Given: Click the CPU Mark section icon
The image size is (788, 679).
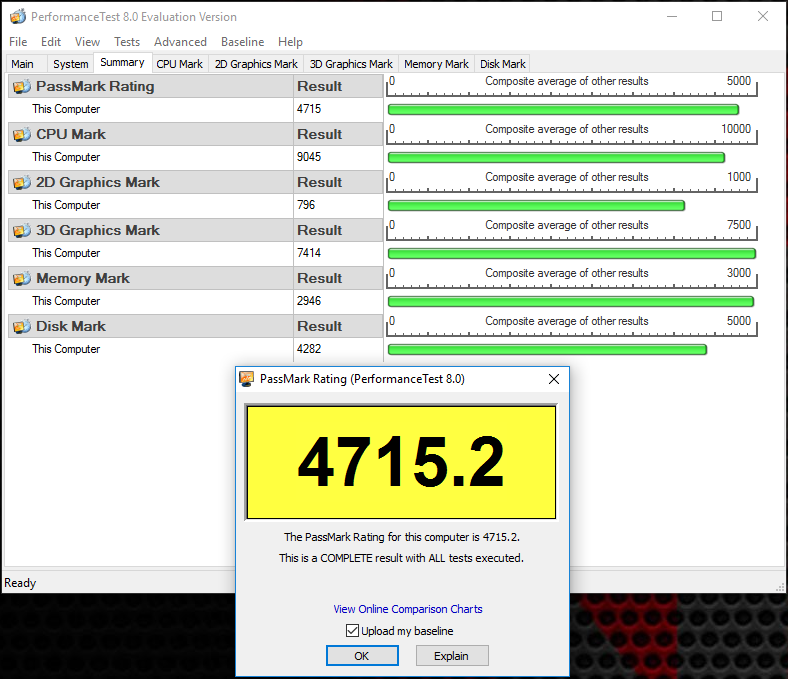Looking at the screenshot, I should 22,135.
